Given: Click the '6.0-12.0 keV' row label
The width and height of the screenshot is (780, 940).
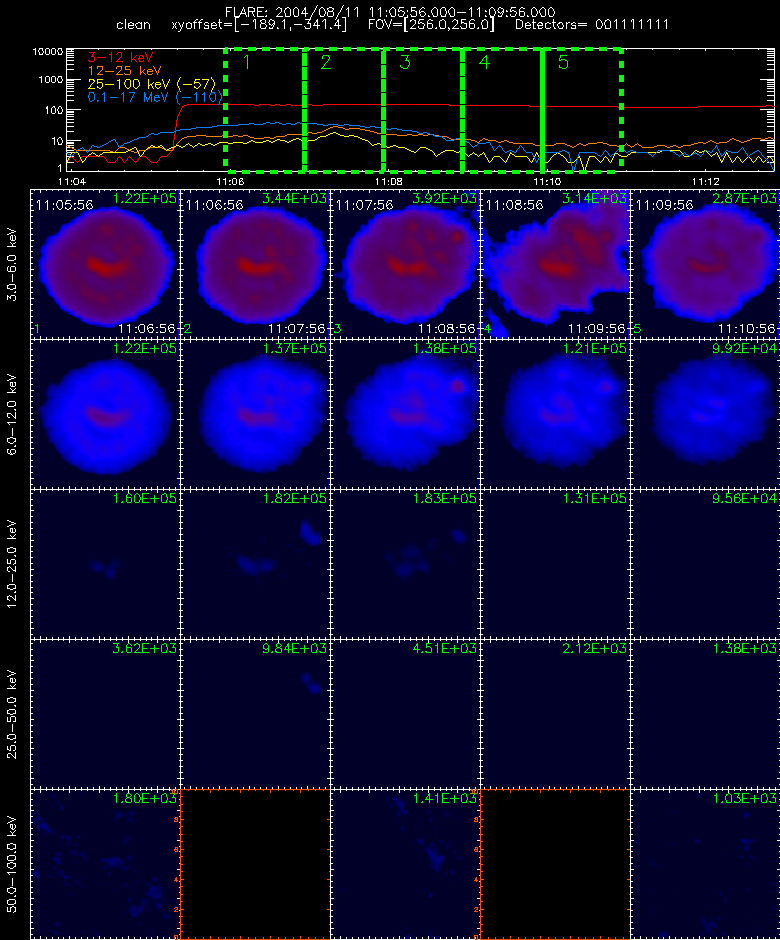Looking at the screenshot, I should (x=13, y=414).
